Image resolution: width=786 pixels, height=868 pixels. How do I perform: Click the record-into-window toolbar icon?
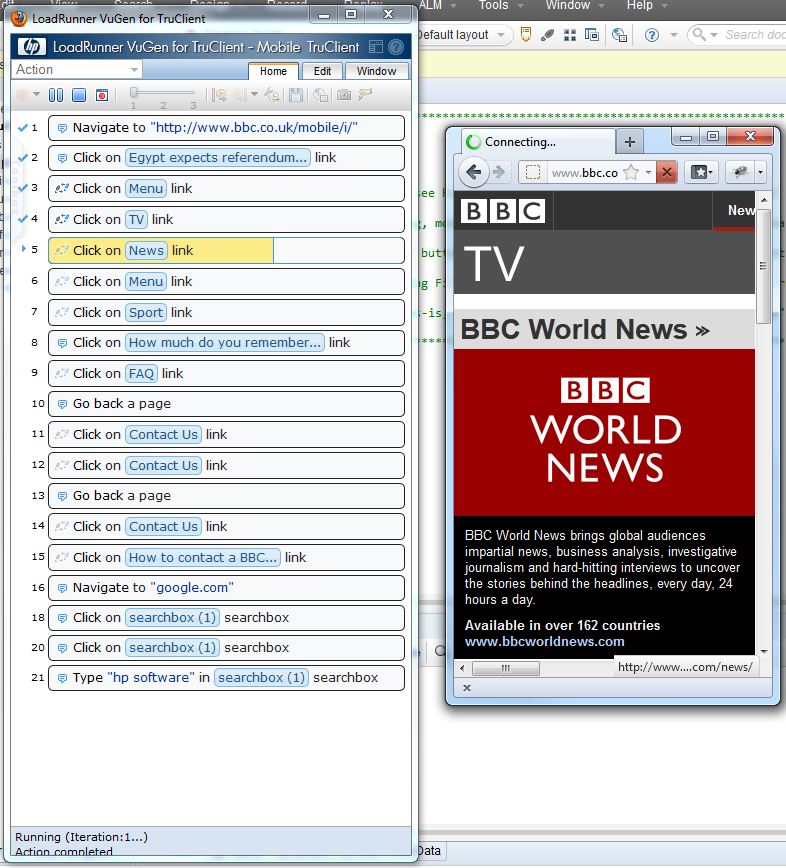point(102,95)
